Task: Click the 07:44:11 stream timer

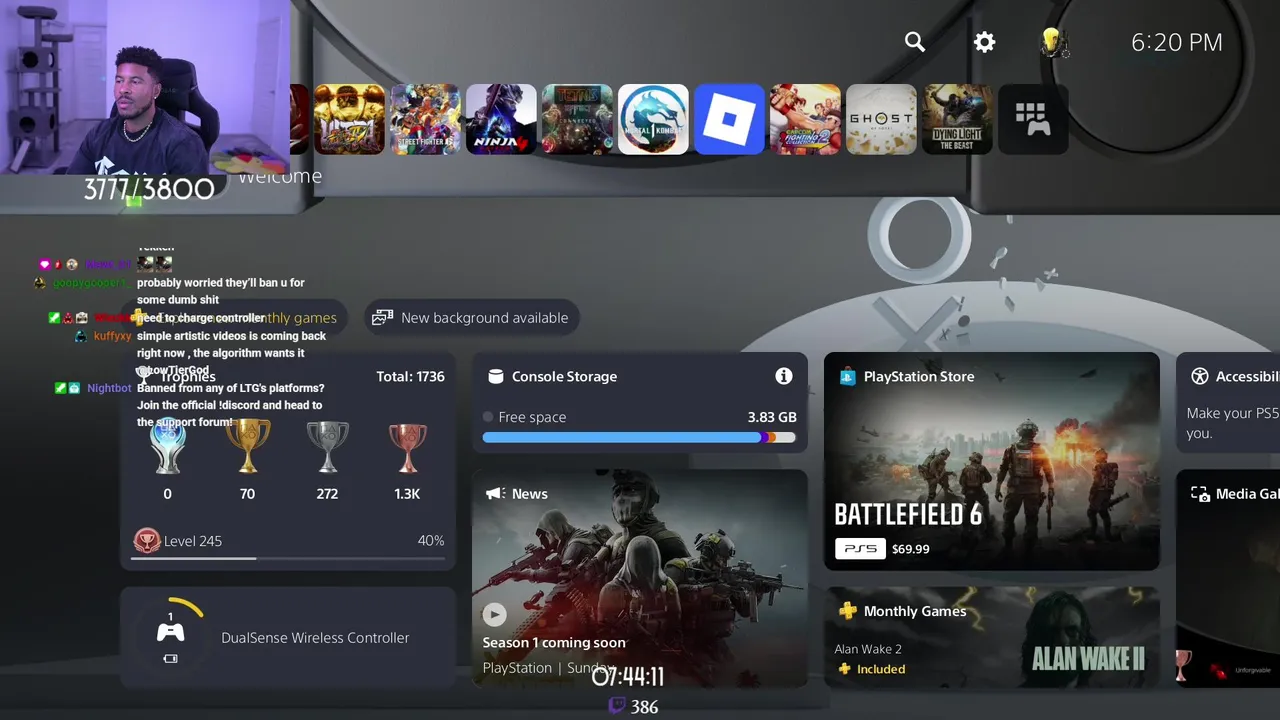Action: point(628,677)
